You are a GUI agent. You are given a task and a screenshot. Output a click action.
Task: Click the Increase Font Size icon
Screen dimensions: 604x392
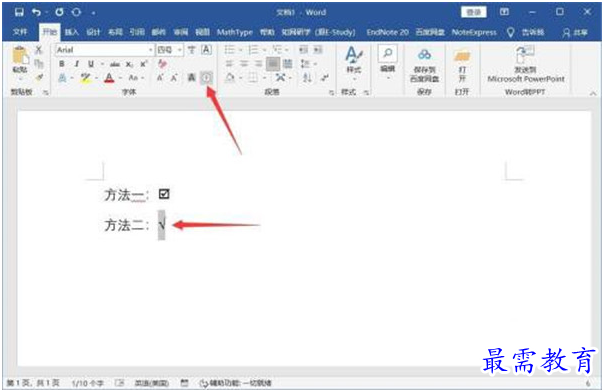[160, 78]
